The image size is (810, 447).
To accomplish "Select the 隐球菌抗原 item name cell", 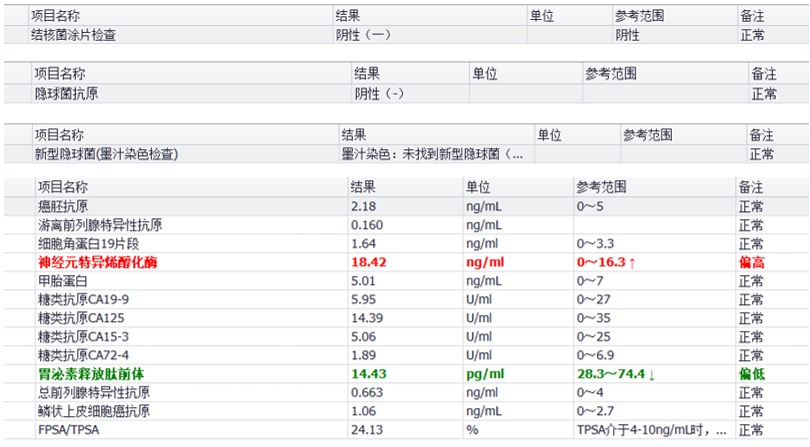I will pyautogui.click(x=66, y=94).
